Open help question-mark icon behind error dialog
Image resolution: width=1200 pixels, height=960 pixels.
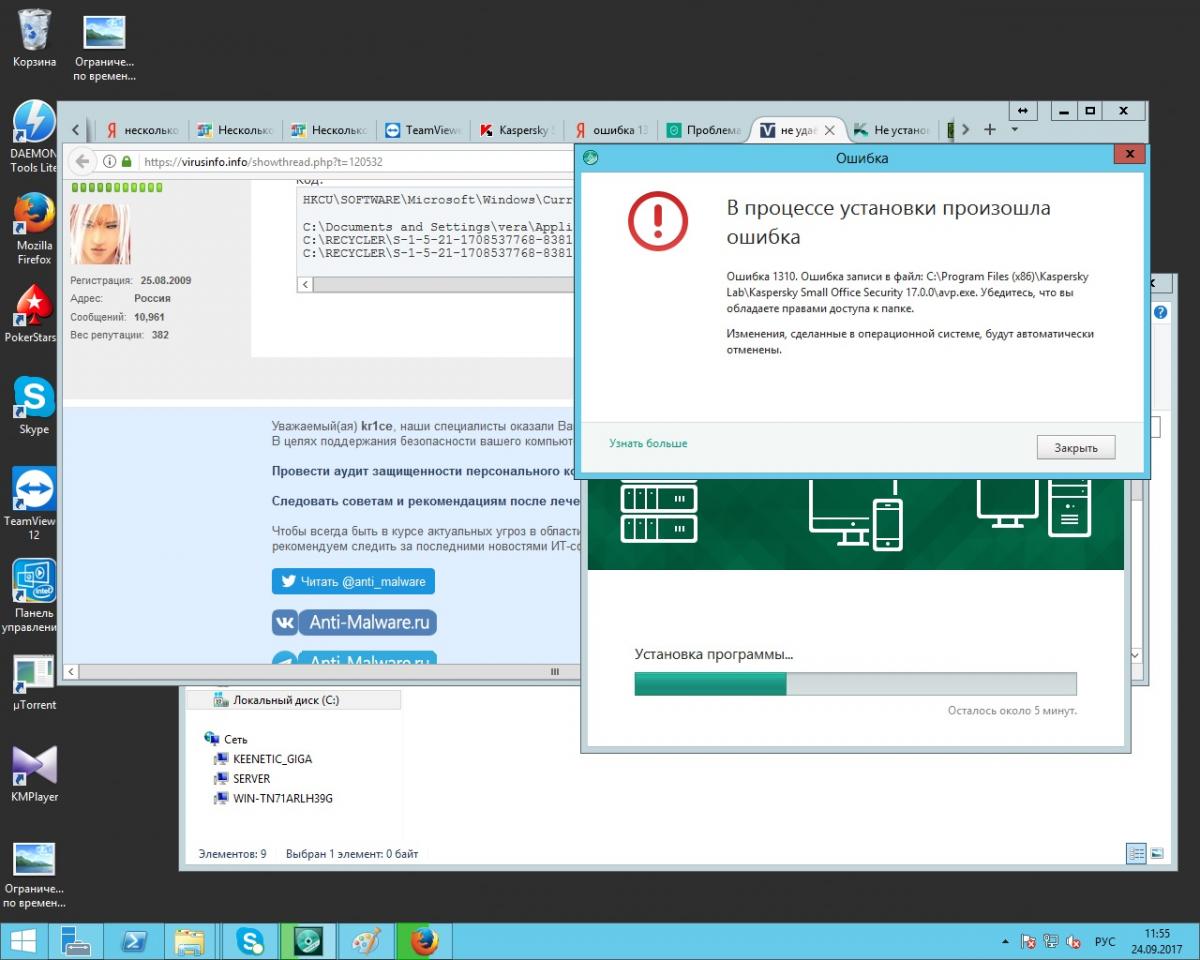pyautogui.click(x=1160, y=312)
